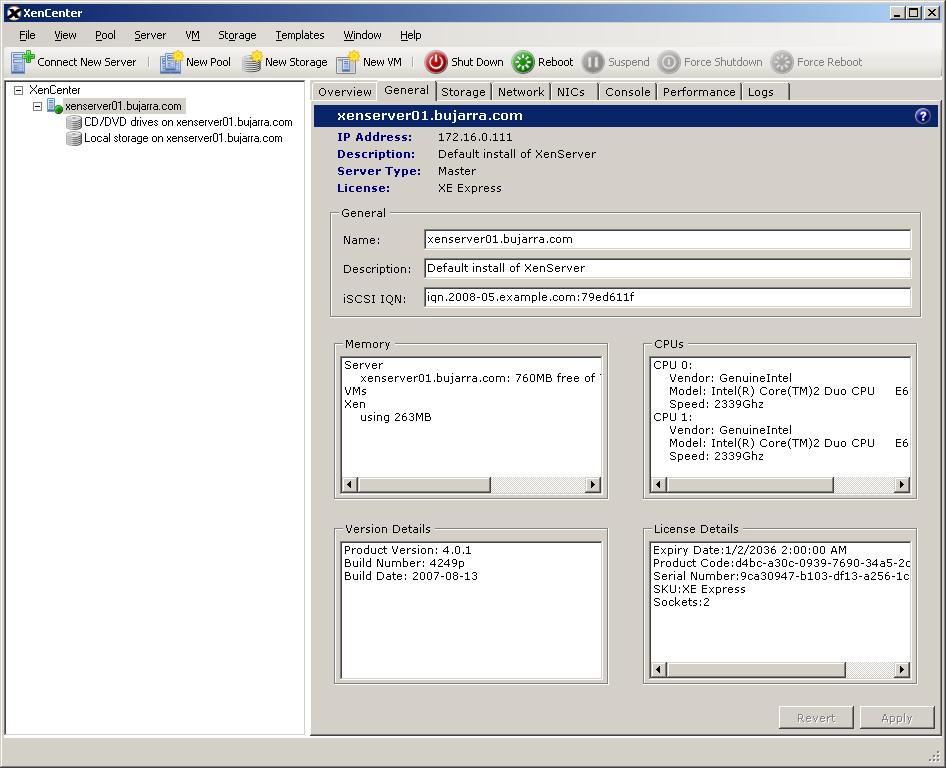Click the XenCenter title bar logo

(13, 13)
